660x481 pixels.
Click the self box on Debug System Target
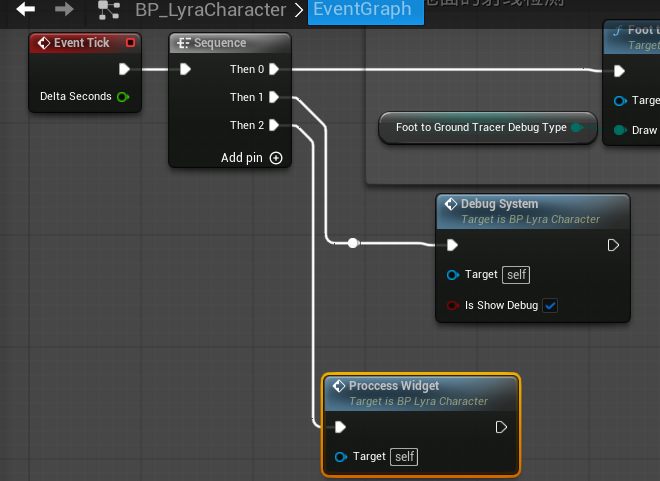tap(516, 275)
